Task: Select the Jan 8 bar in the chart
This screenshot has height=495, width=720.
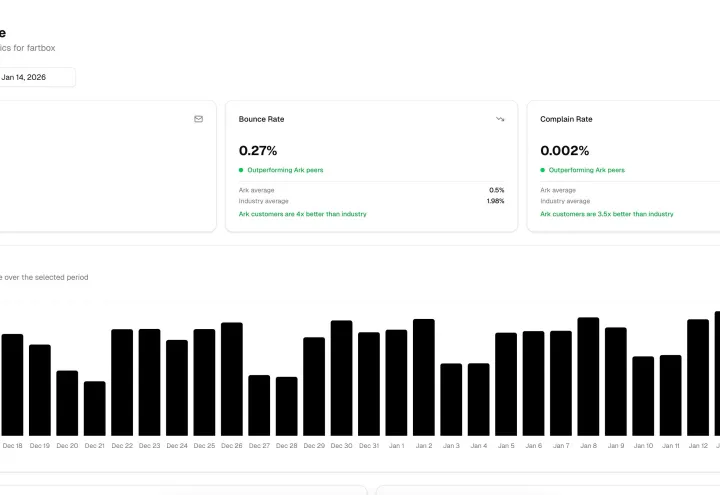Action: click(588, 377)
